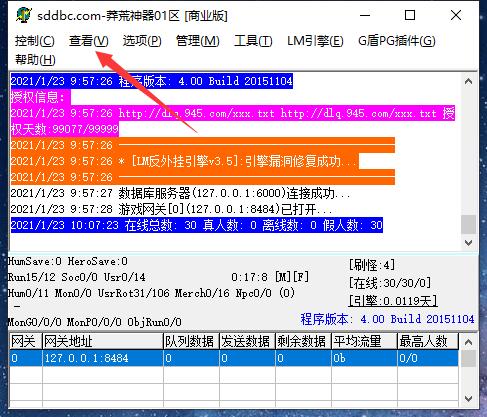Click the HumSave:0 HeroSave:0 status text

[x=68, y=261]
